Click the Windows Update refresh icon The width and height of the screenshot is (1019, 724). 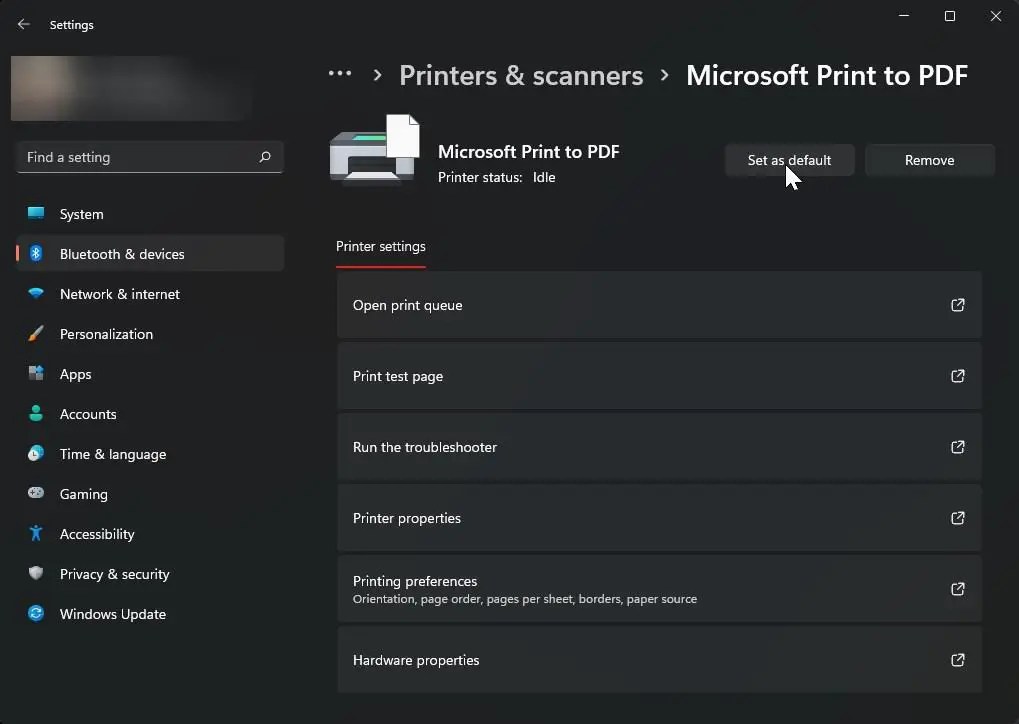[36, 613]
